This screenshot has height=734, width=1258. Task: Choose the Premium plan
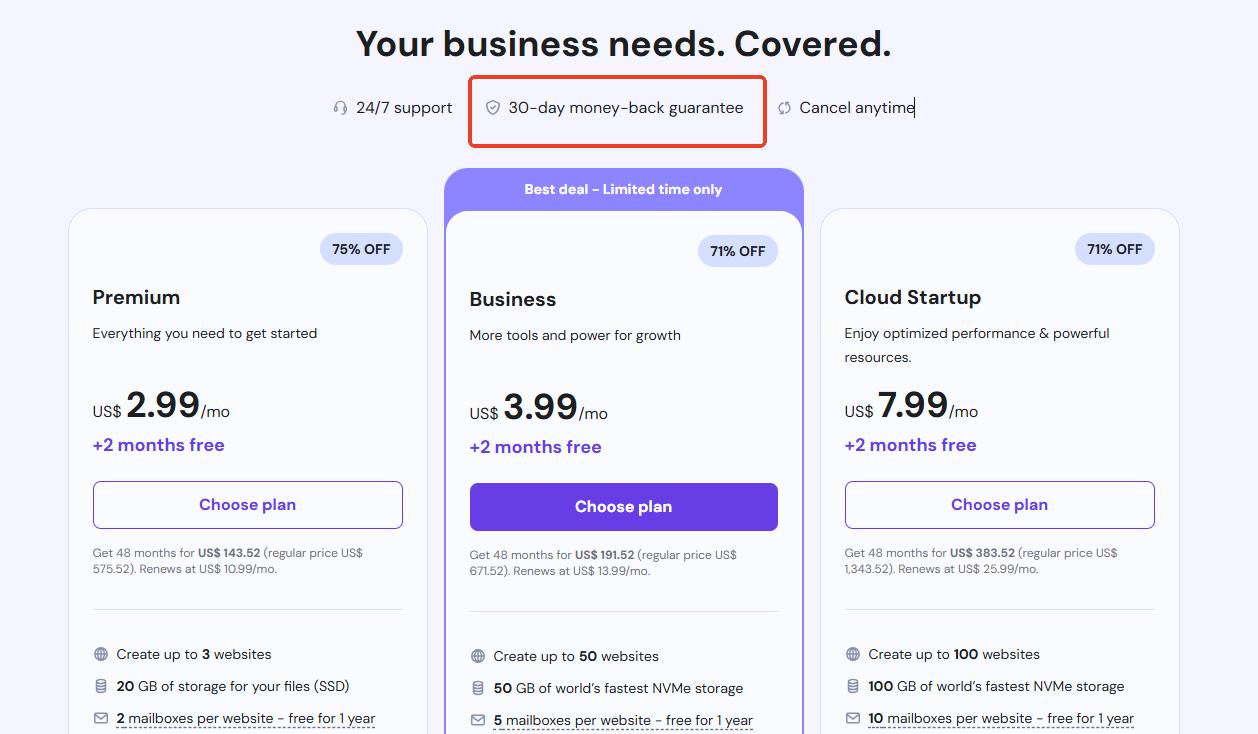click(248, 505)
